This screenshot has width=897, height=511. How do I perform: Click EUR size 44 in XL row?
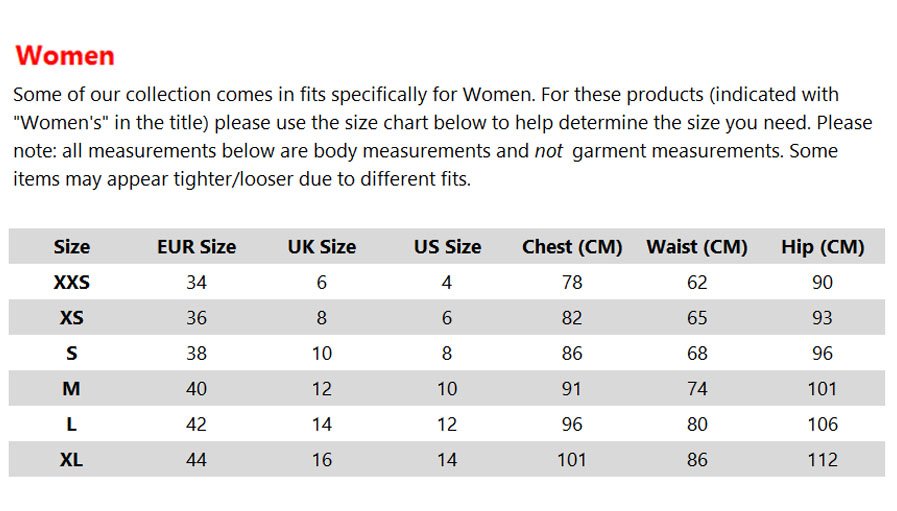196,459
